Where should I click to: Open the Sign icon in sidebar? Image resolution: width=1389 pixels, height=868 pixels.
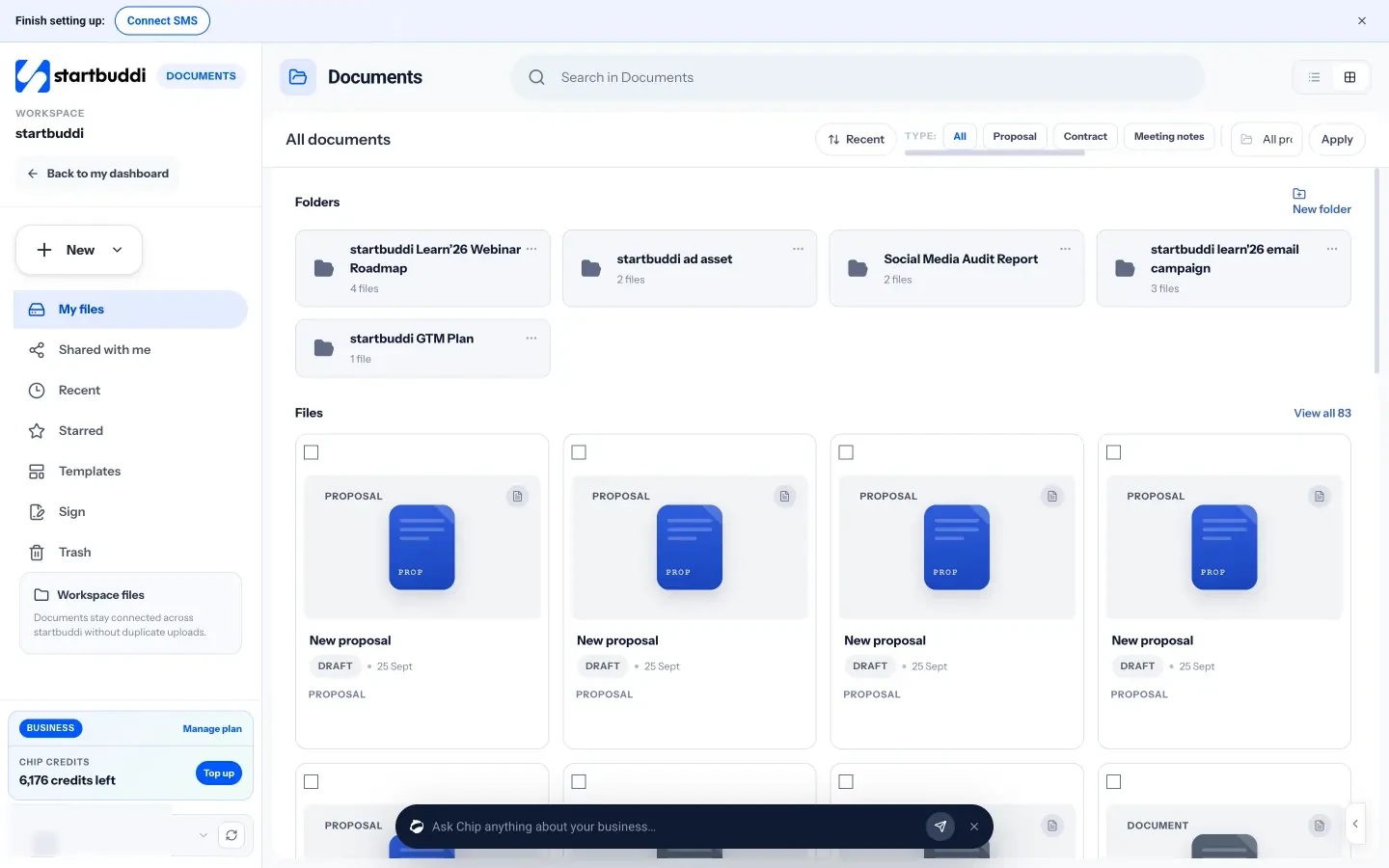[37, 512]
